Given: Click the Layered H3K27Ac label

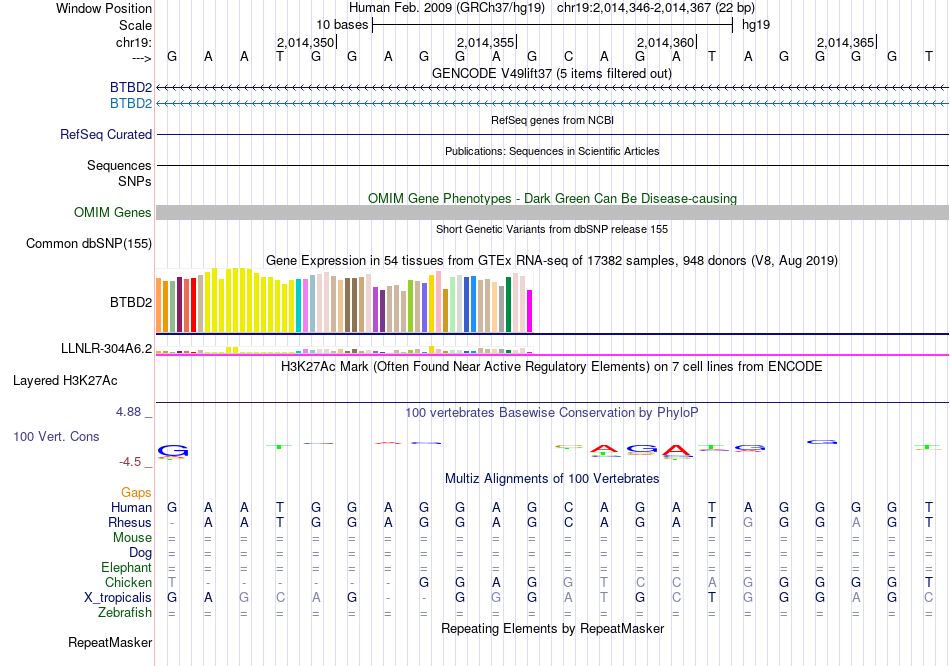Looking at the screenshot, I should 65,381.
